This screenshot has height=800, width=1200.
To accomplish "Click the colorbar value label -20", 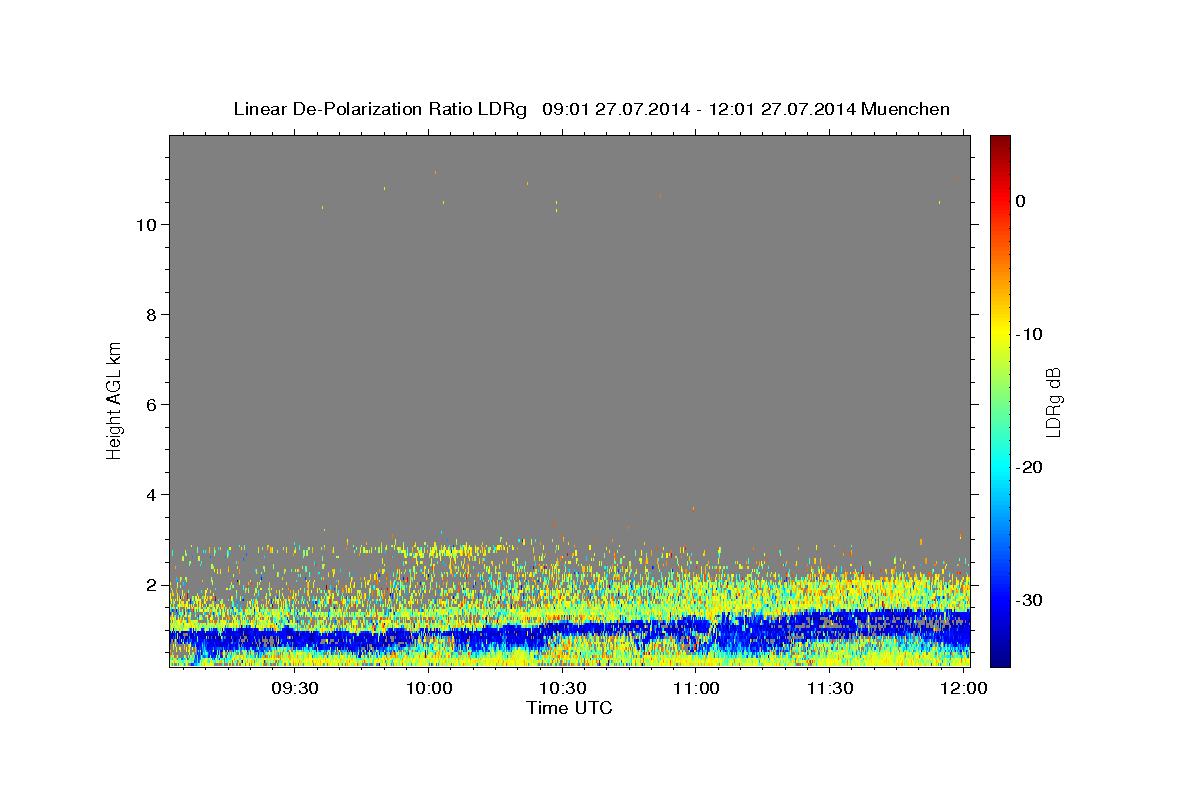I will coord(1030,467).
